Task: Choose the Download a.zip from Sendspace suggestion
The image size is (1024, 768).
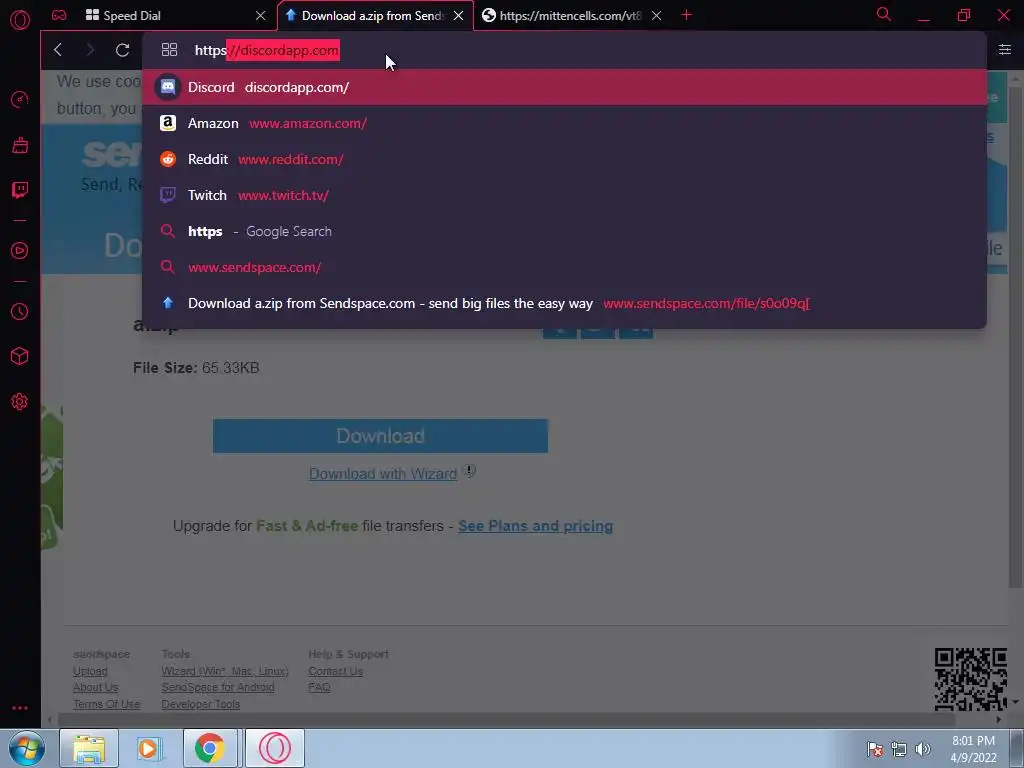Action: [564, 303]
